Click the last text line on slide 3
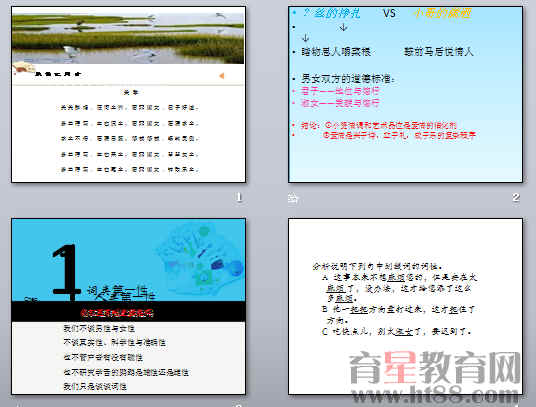 click(95, 386)
